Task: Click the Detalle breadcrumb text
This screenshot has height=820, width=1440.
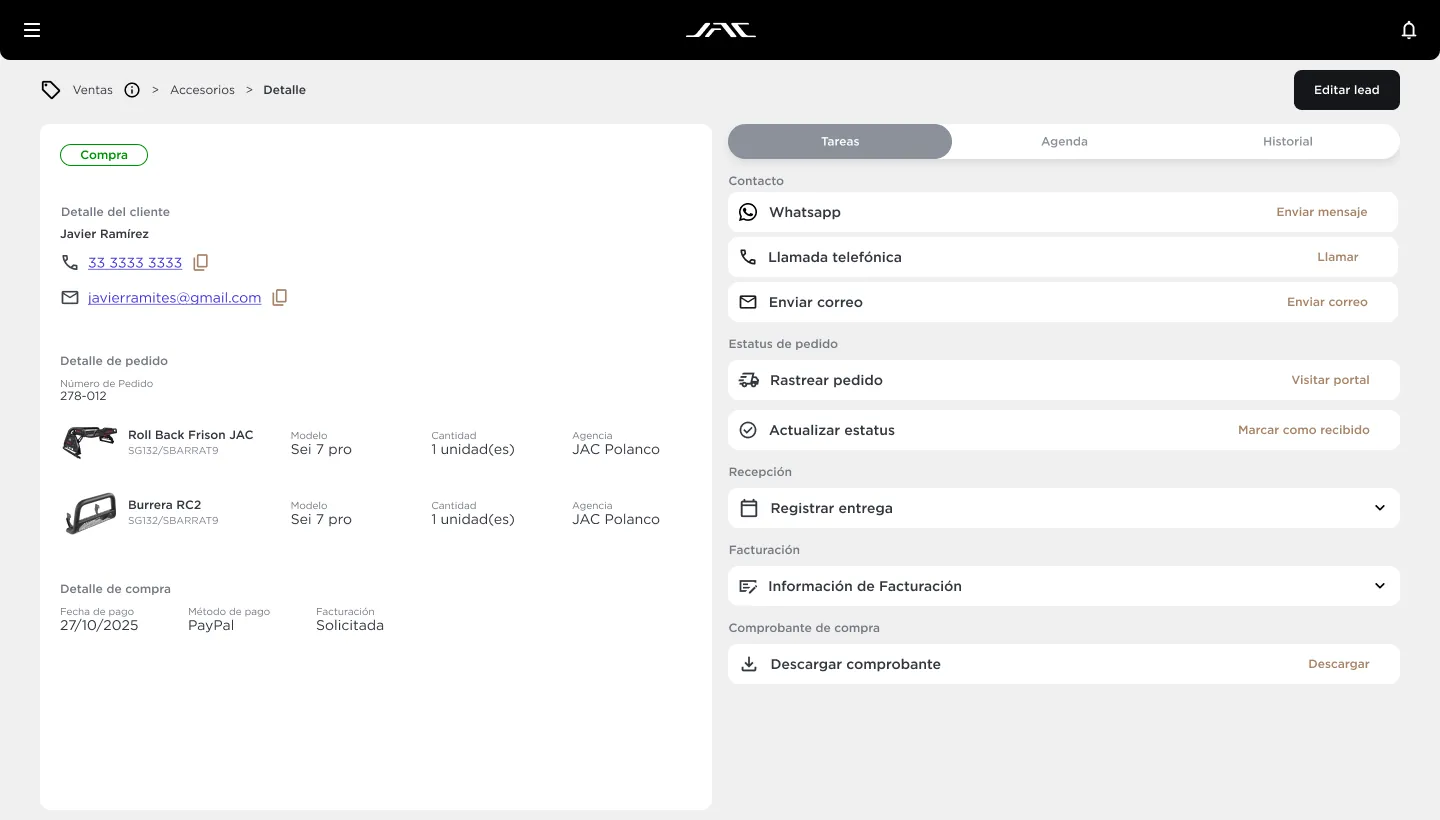Action: [285, 90]
